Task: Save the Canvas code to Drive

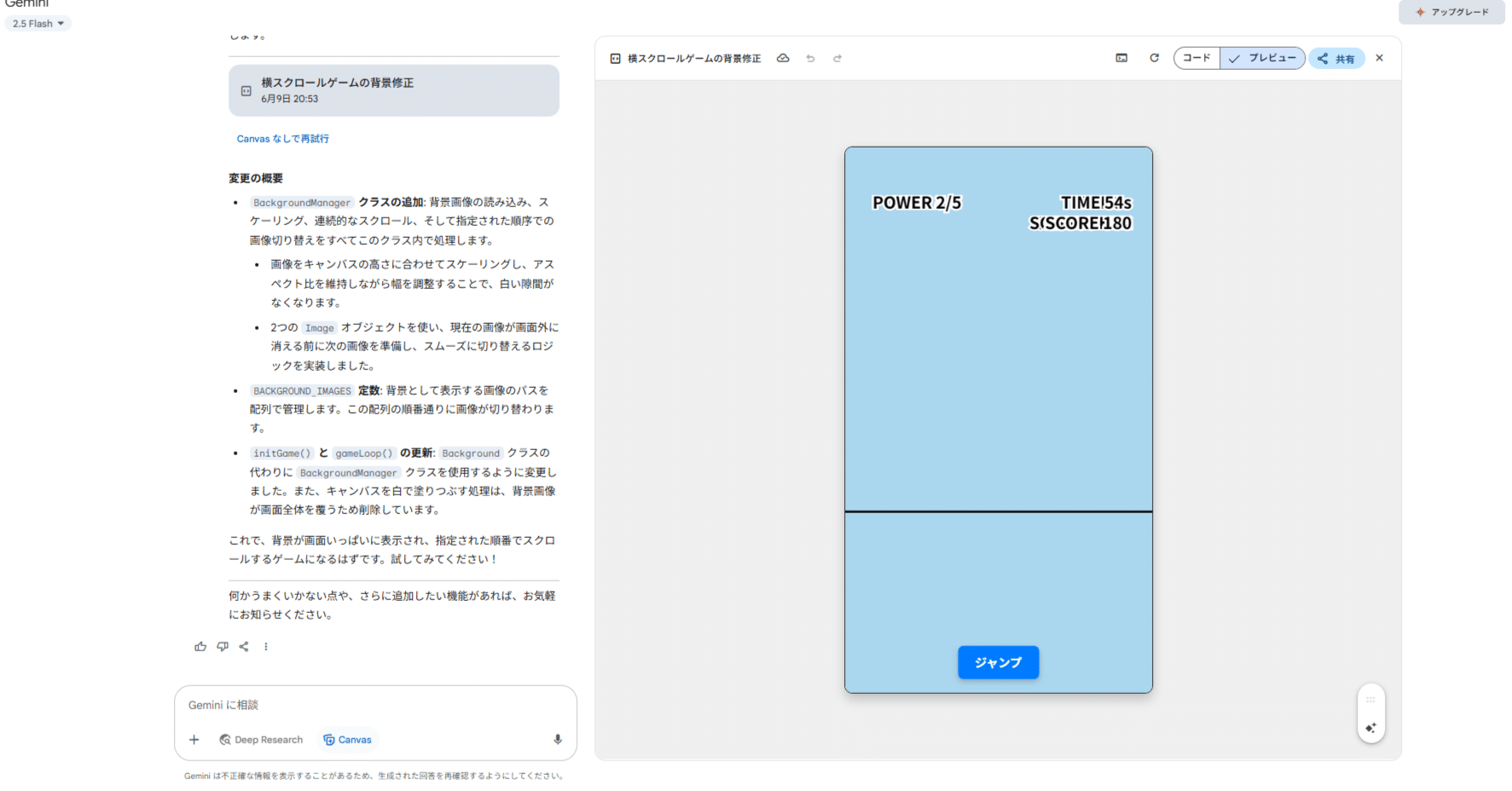Action: pyautogui.click(x=784, y=58)
